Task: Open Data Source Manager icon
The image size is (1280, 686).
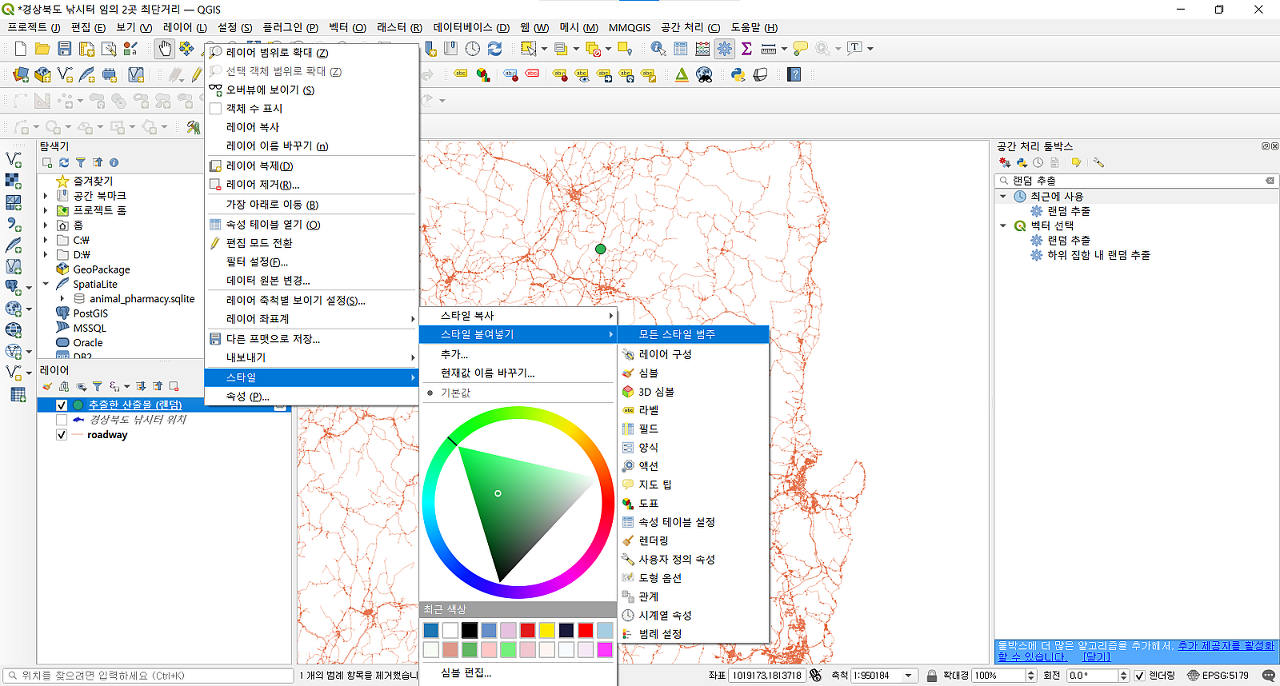Action: 20,74
